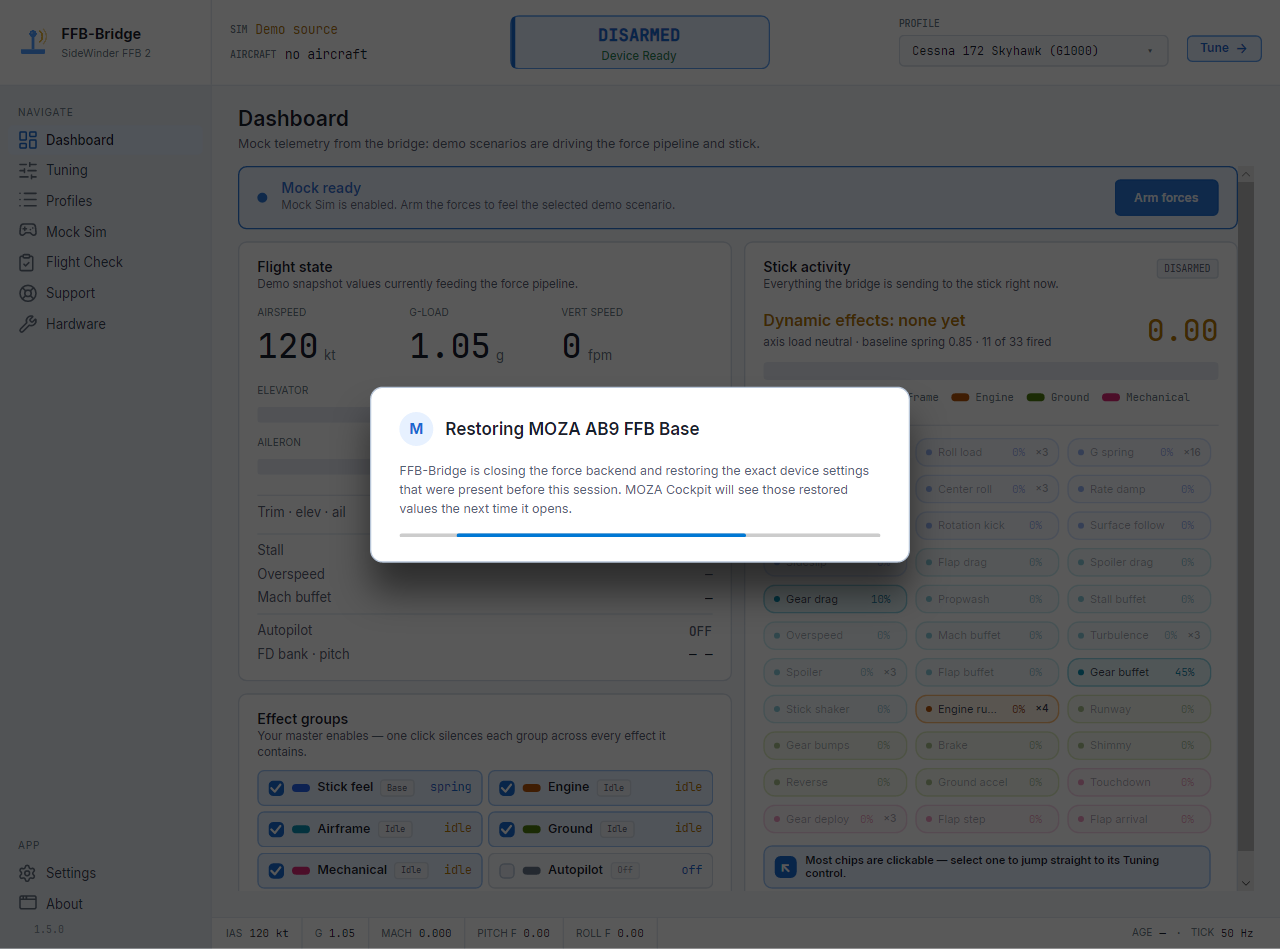Click the scrollbar up arrow
Screen dimensions: 1280x949
(1246, 174)
